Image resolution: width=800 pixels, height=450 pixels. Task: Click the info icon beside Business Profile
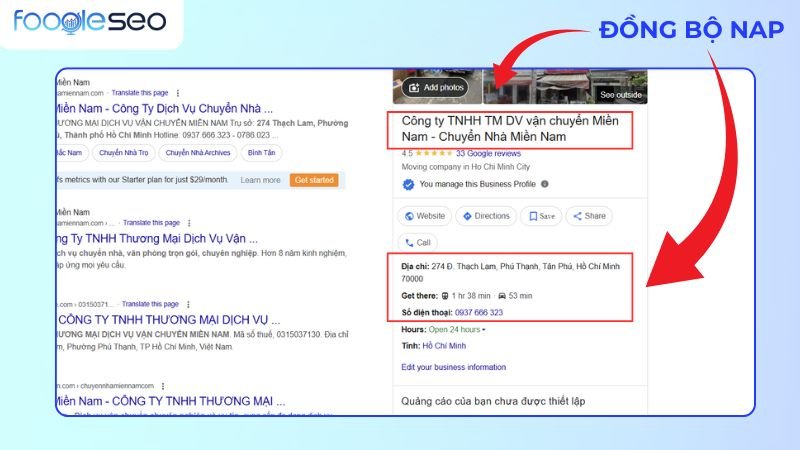(545, 185)
